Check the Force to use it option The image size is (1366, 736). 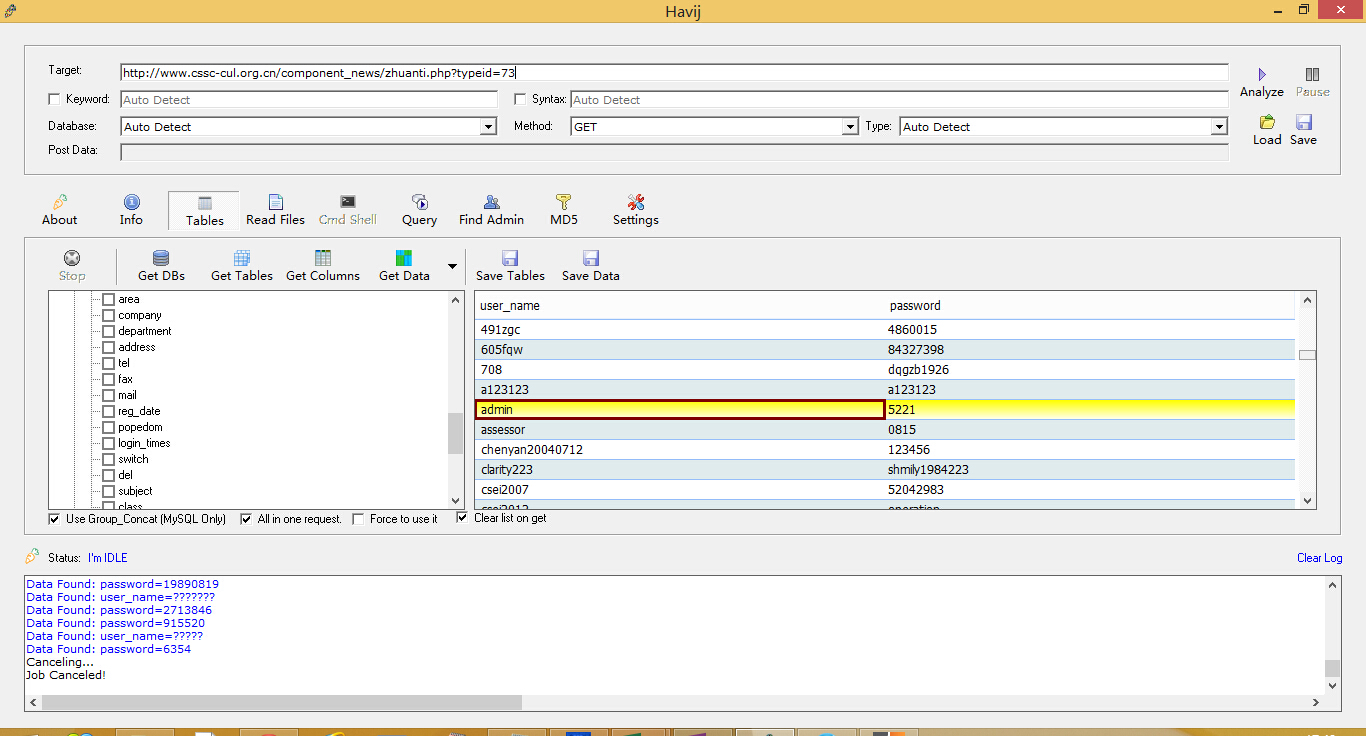pyautogui.click(x=358, y=519)
